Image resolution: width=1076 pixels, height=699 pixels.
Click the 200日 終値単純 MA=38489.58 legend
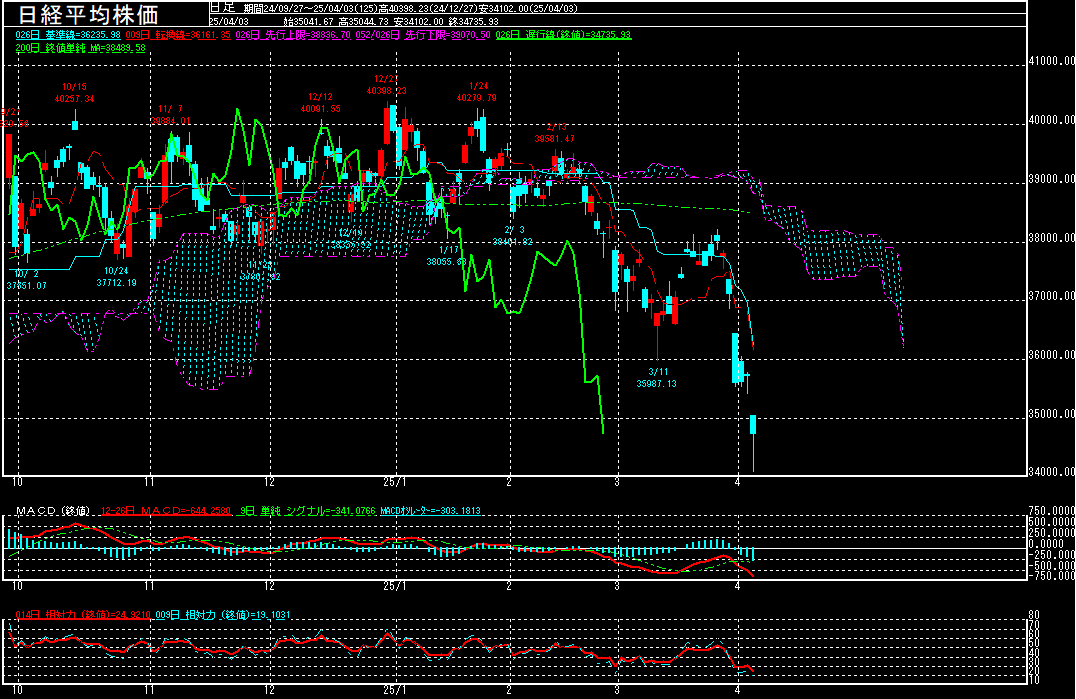(x=80, y=48)
